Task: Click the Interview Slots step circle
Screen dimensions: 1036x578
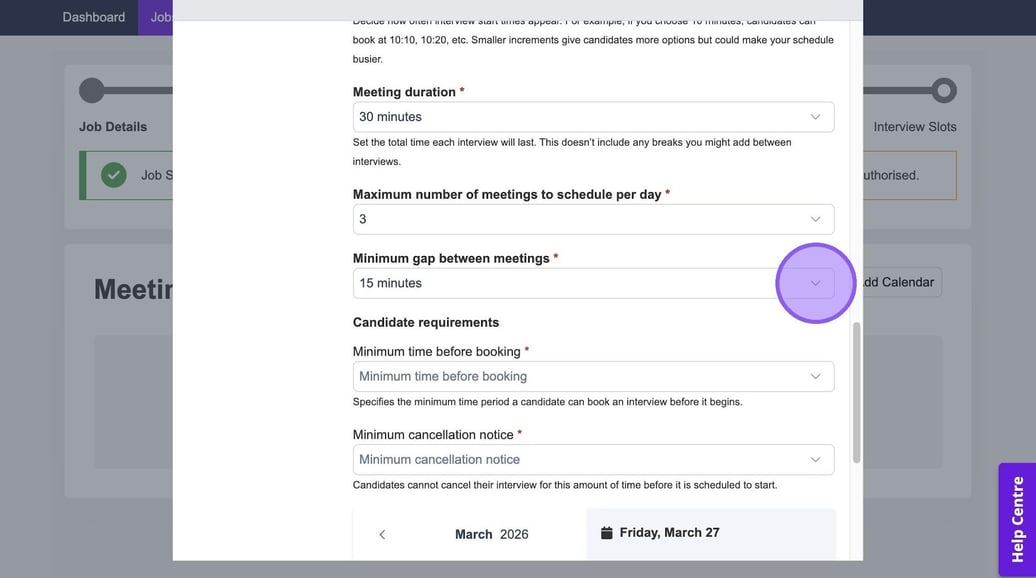Action: tap(943, 91)
